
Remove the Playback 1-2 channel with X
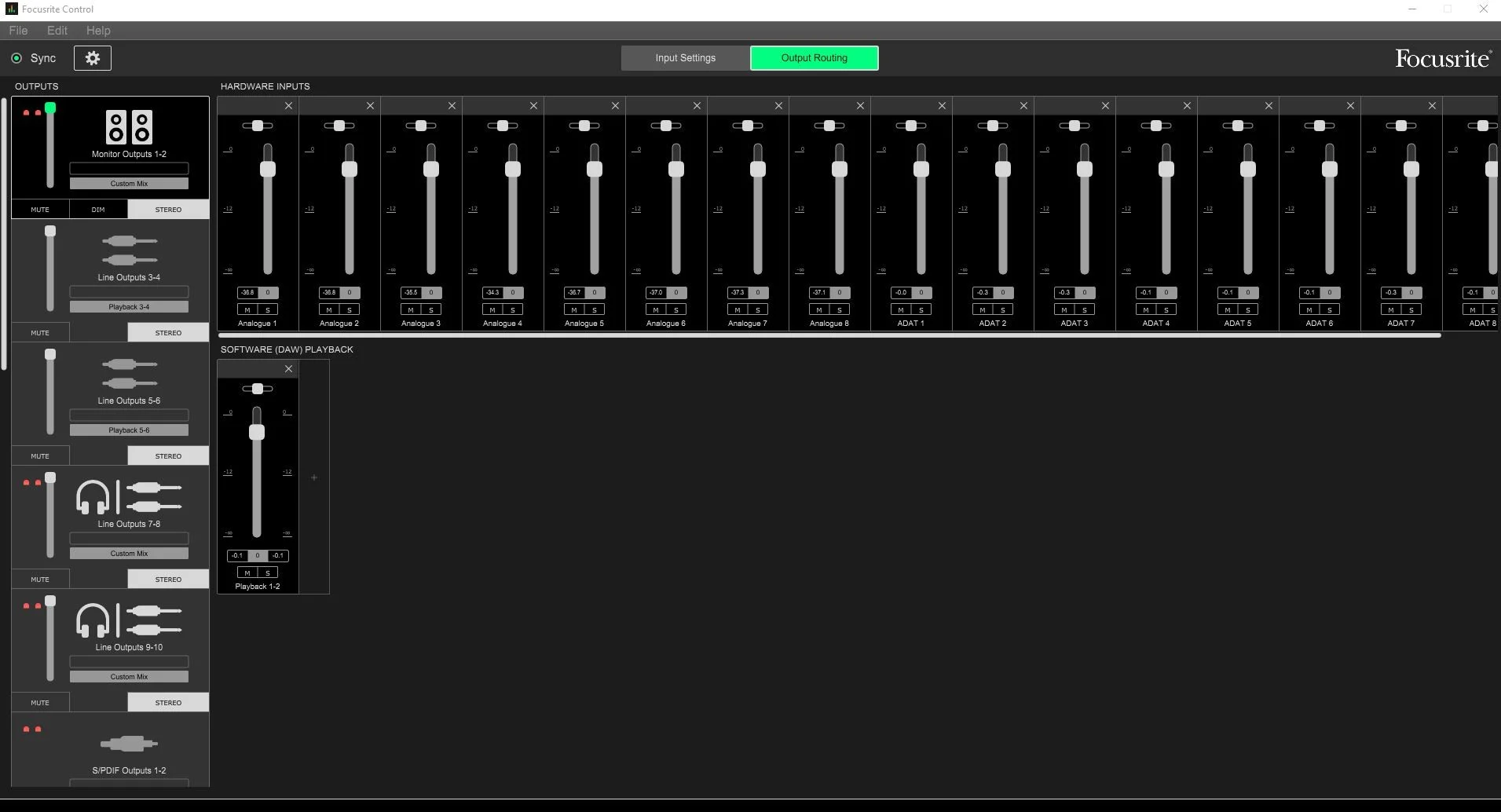coord(288,369)
